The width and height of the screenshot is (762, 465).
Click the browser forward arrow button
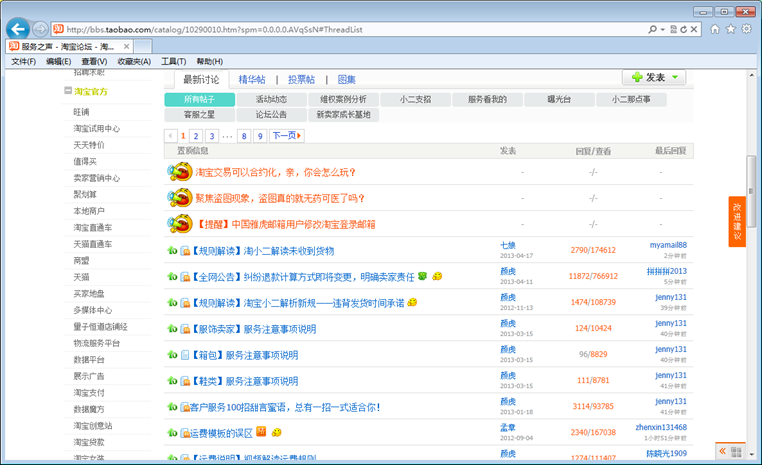(40, 29)
